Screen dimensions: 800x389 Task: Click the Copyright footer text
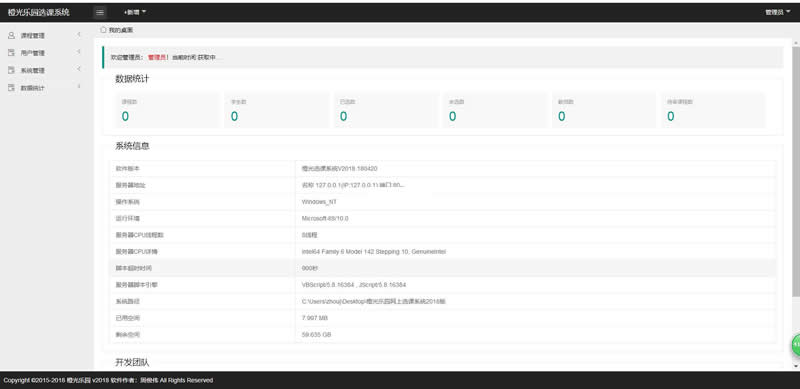point(108,380)
